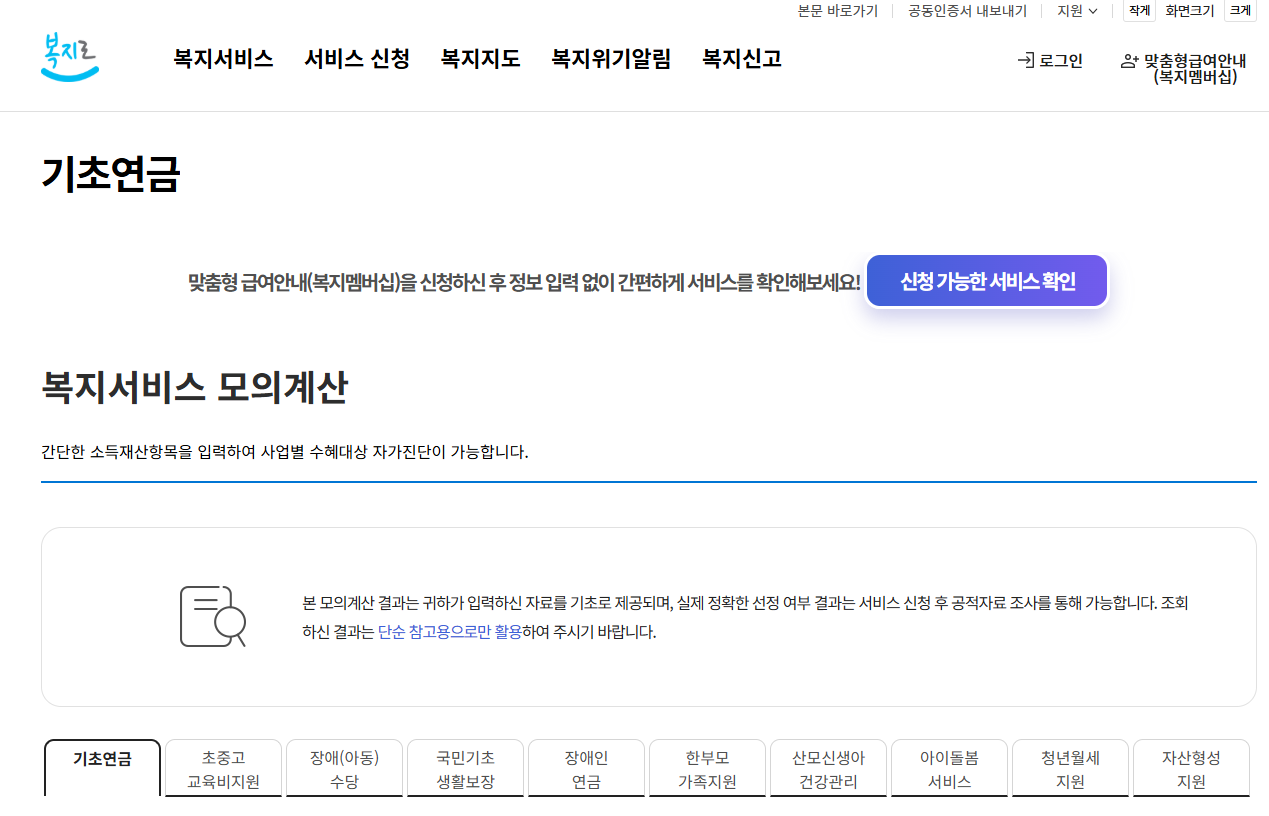Navigate to 서비스 신청 menu
The image size is (1269, 816).
pyautogui.click(x=356, y=60)
